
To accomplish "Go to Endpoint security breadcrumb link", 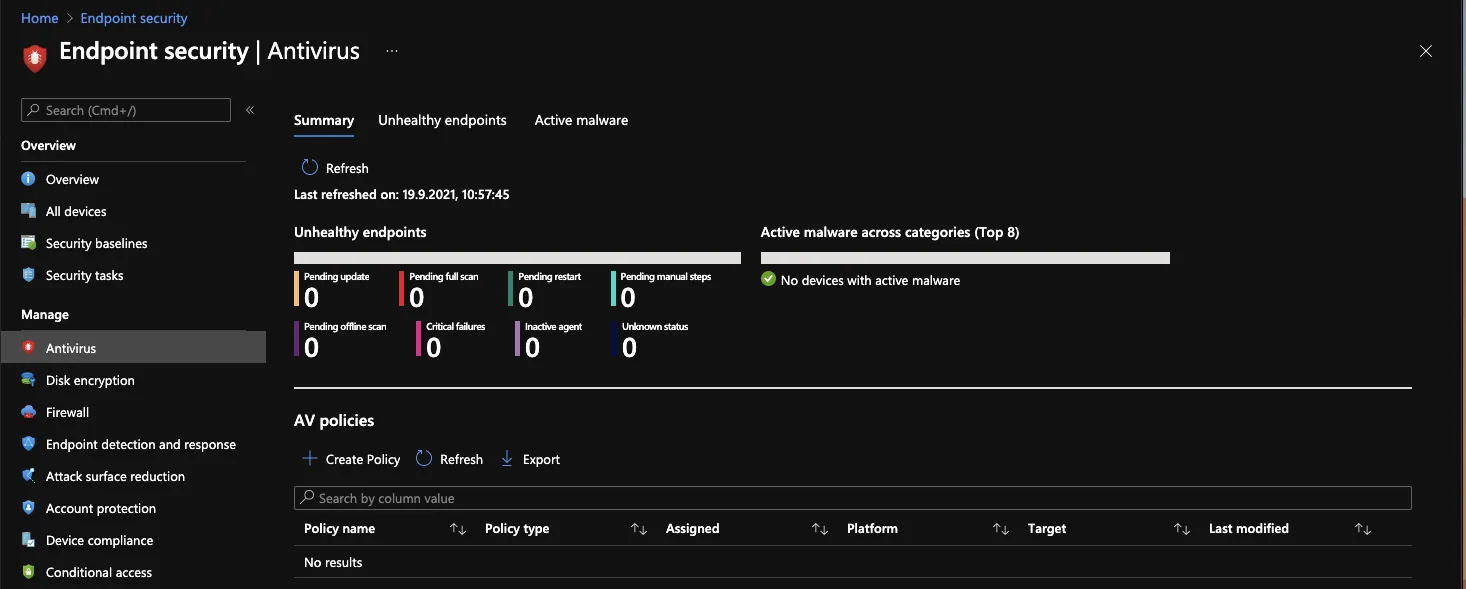I will coord(134,18).
